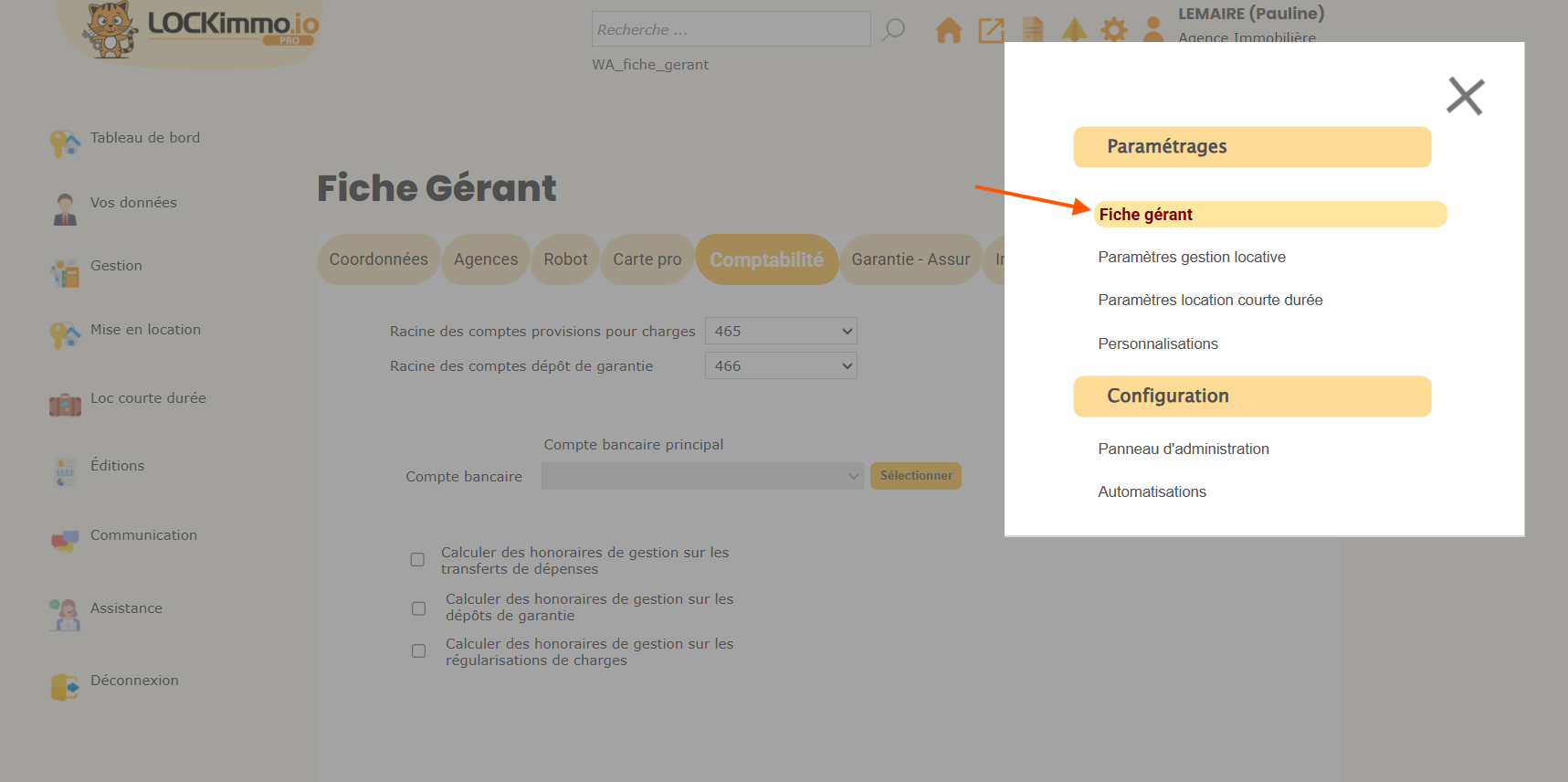This screenshot has width=1568, height=782.
Task: Click the user profile icon
Action: coord(1153,30)
